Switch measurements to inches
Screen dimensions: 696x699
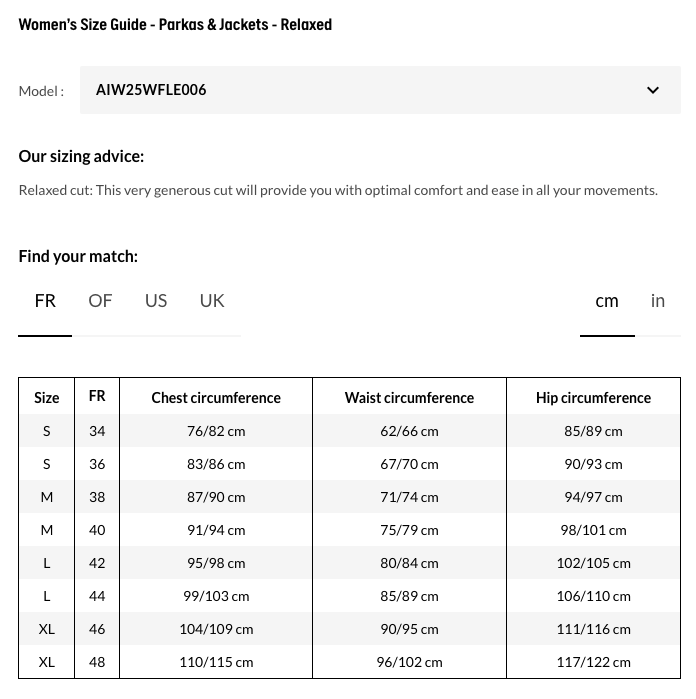coord(658,301)
